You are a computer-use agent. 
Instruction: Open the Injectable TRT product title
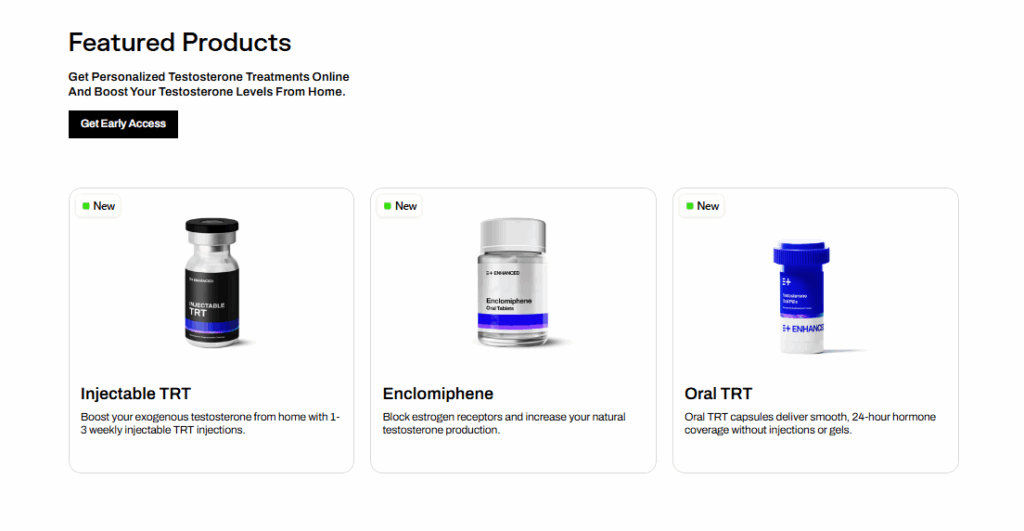click(x=135, y=393)
